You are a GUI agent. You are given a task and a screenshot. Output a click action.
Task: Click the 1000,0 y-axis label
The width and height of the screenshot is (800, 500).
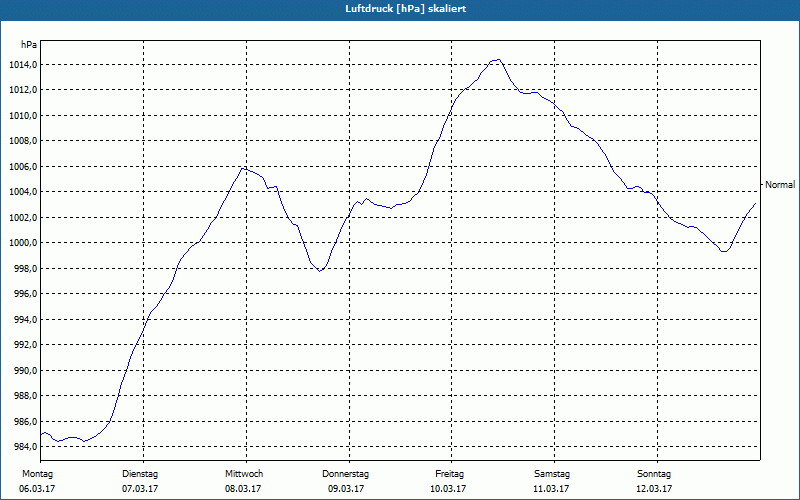(x=23, y=243)
